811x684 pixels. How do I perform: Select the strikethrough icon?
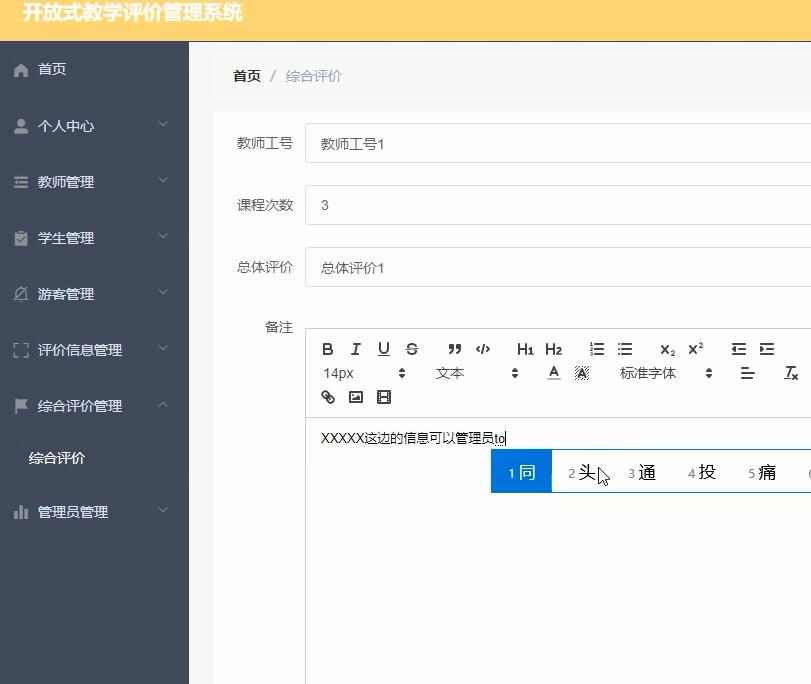tap(411, 349)
